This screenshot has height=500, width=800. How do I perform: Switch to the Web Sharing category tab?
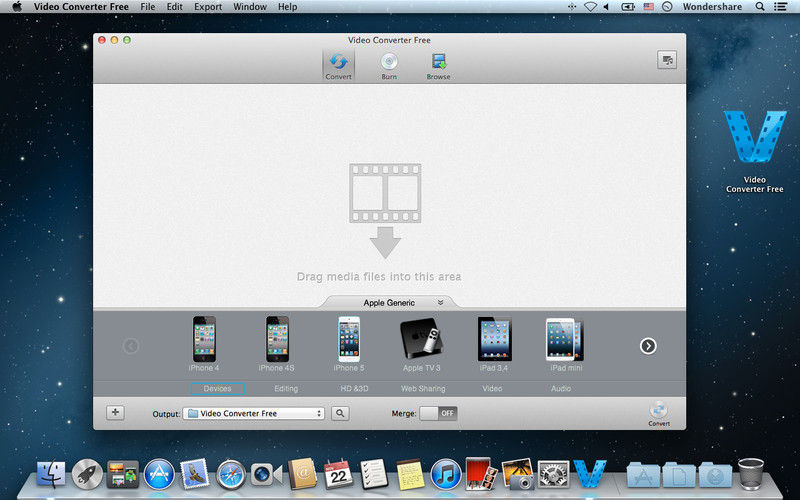tap(423, 388)
